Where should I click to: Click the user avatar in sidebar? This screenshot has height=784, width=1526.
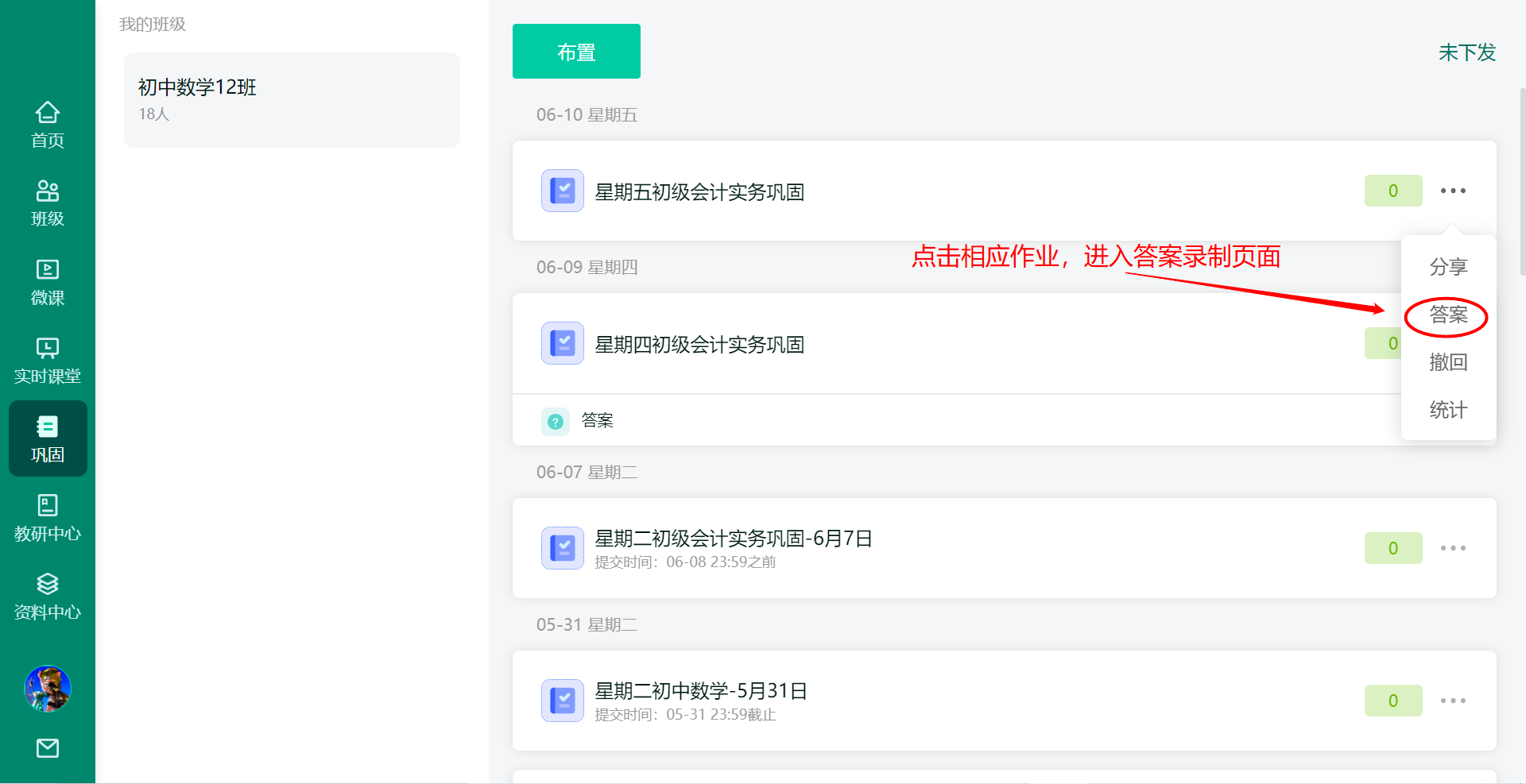(x=48, y=689)
